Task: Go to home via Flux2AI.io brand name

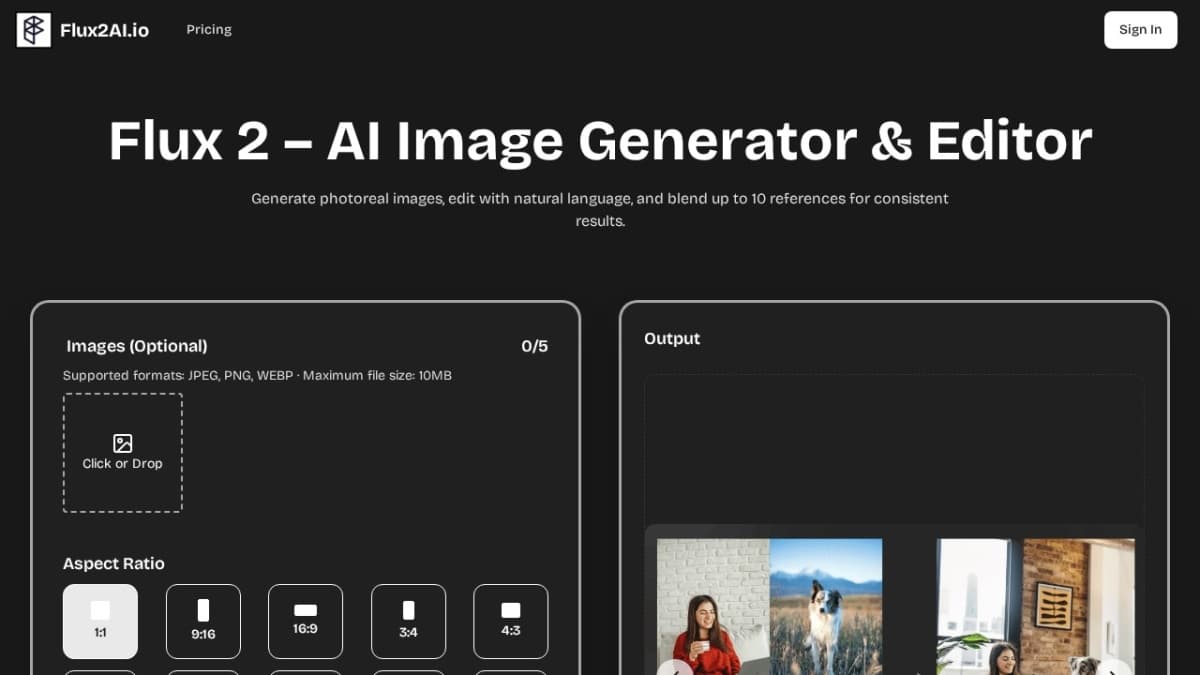Action: click(104, 30)
